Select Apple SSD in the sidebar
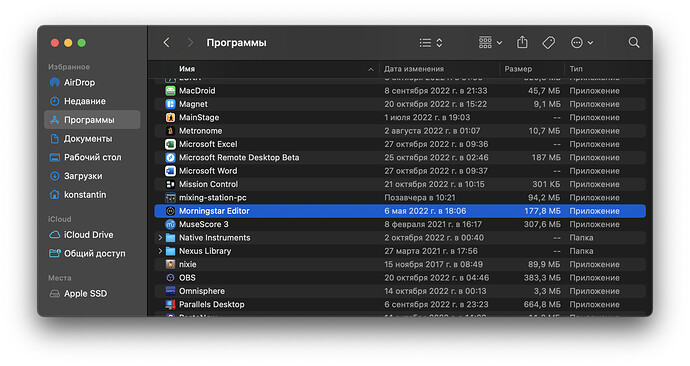This screenshot has height=366, width=690. point(92,293)
